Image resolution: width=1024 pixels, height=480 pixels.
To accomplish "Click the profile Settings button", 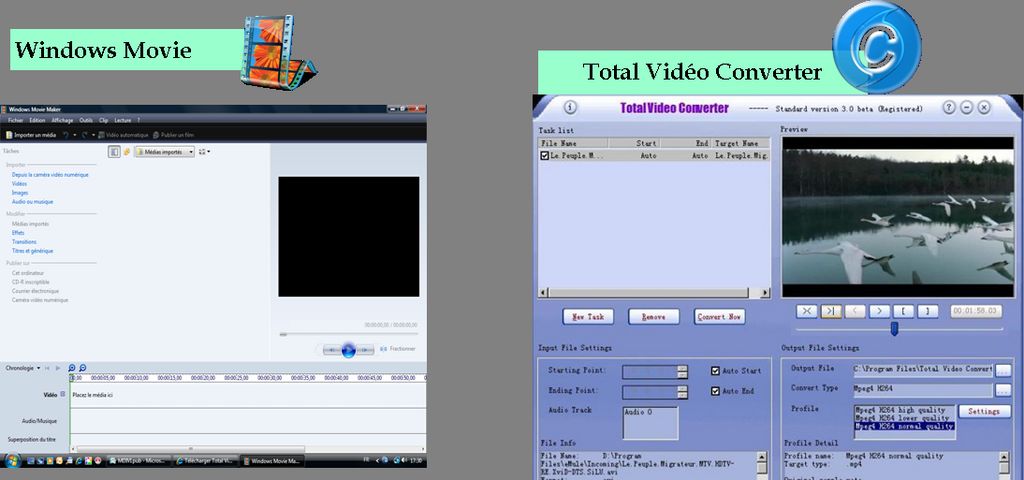I will (x=984, y=411).
